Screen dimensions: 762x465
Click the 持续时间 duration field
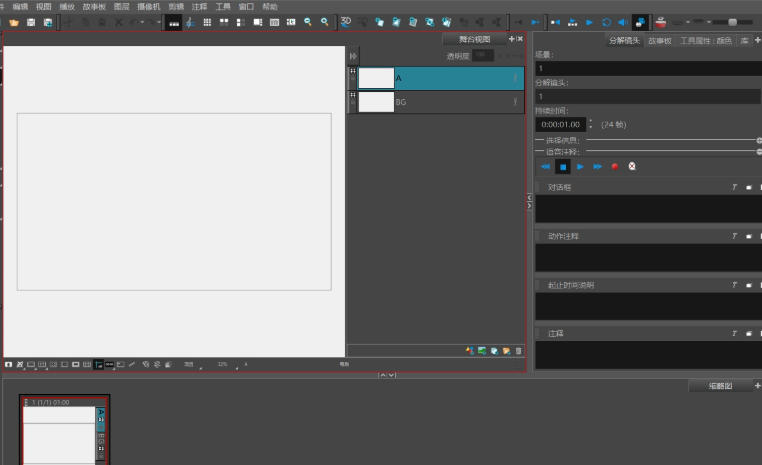pos(560,124)
